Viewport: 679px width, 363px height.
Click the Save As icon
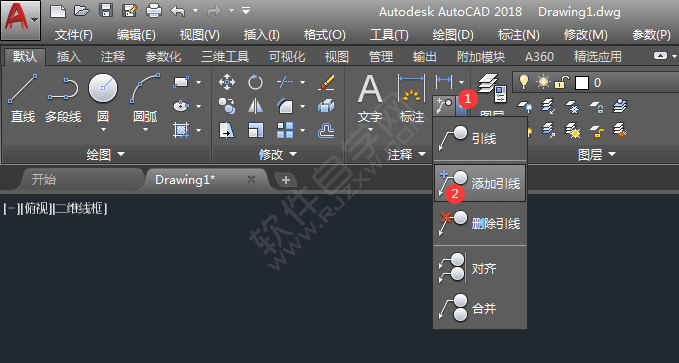coord(129,11)
